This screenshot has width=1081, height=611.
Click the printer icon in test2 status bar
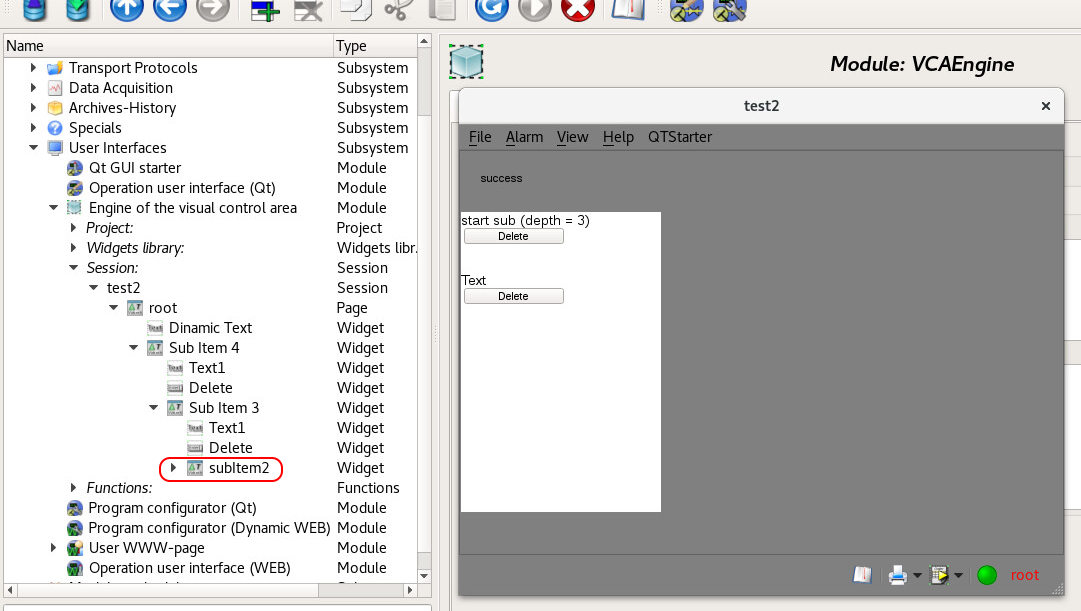click(897, 575)
